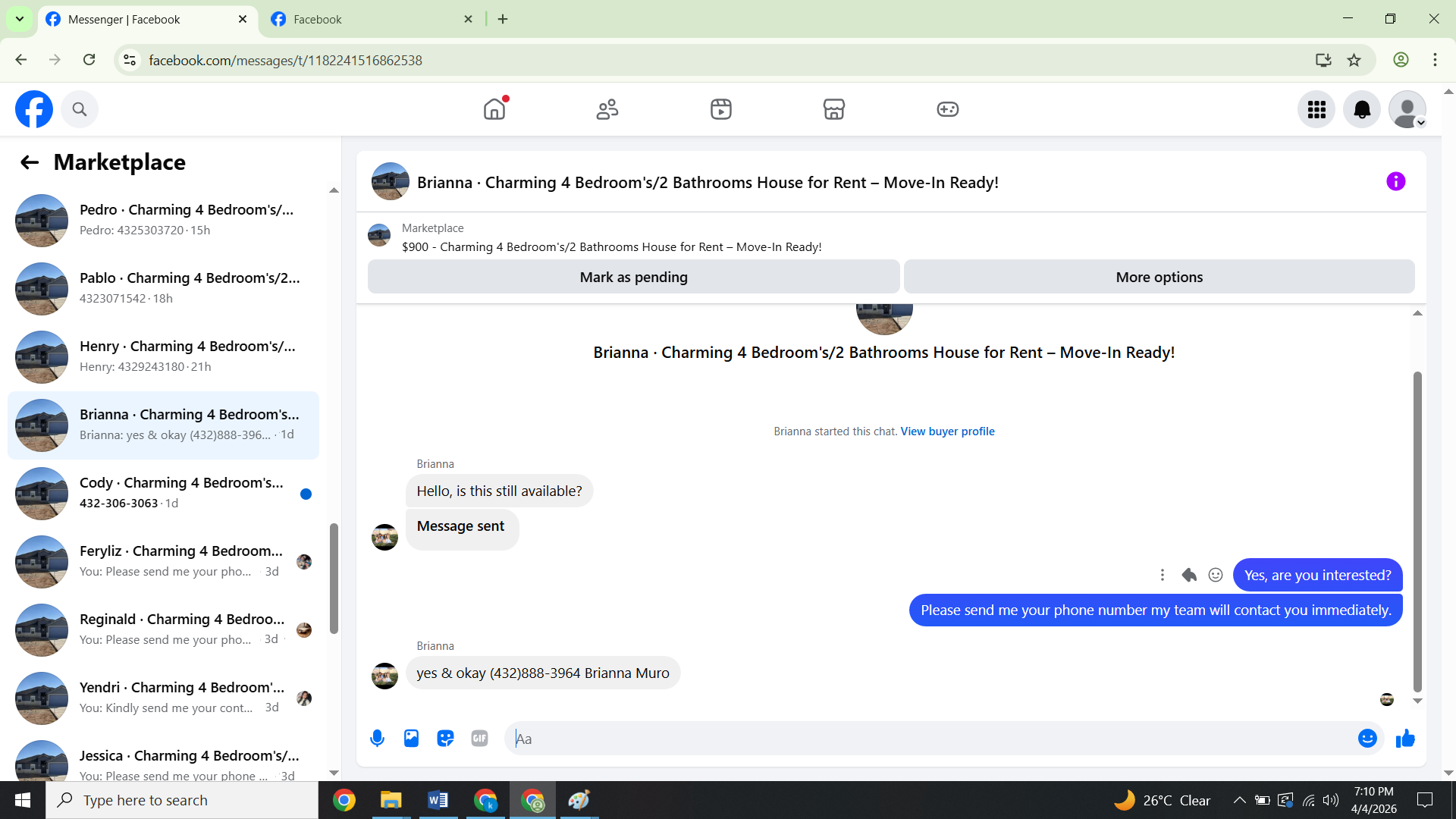1456x819 pixels.
Task: React to 'Yes, are you interested?' message
Action: [x=1216, y=576]
